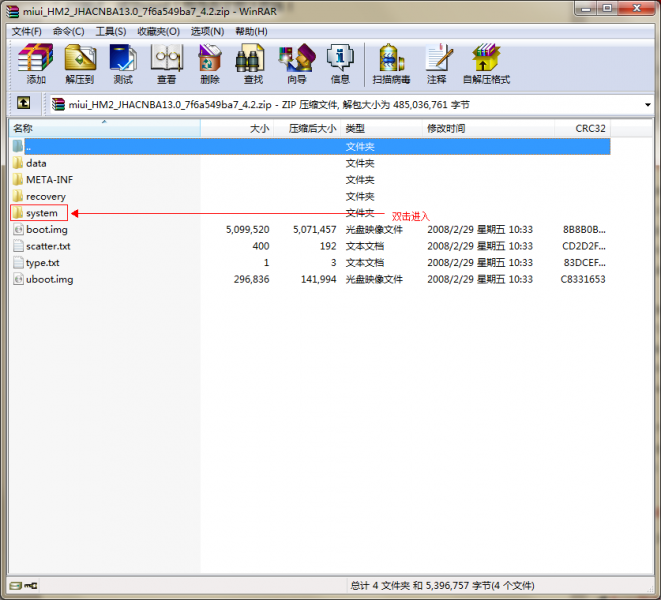Sort by Modified (修改时间) column header
Viewport: 661px width, 600px height.
pyautogui.click(x=488, y=128)
